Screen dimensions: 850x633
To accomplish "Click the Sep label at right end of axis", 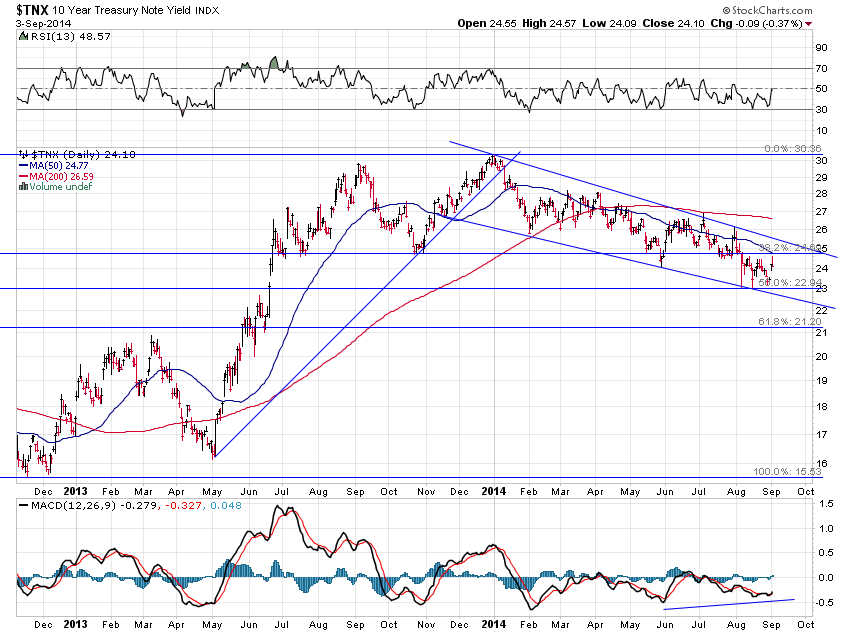I will 773,492.
